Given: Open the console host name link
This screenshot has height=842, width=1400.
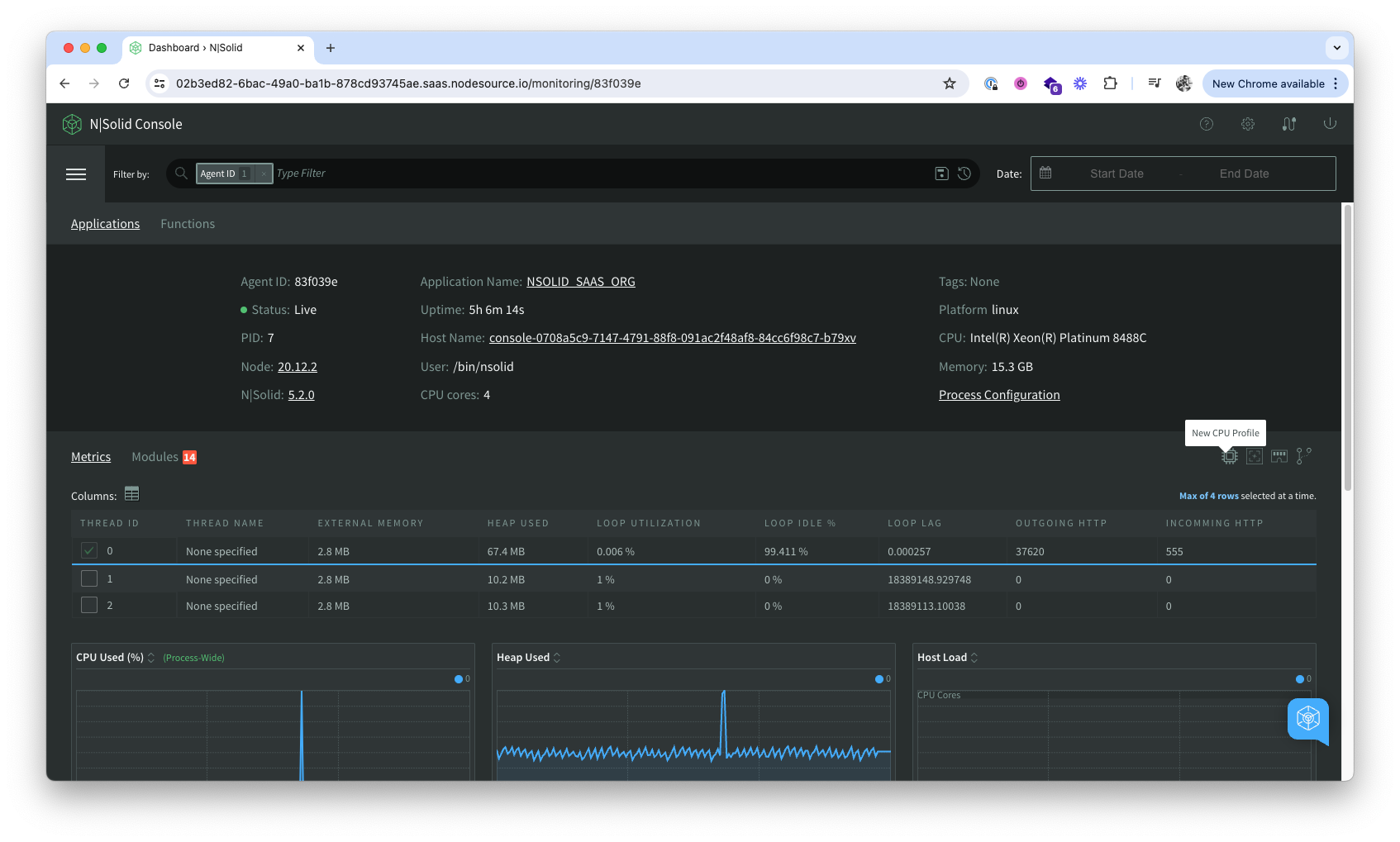Looking at the screenshot, I should [x=673, y=338].
